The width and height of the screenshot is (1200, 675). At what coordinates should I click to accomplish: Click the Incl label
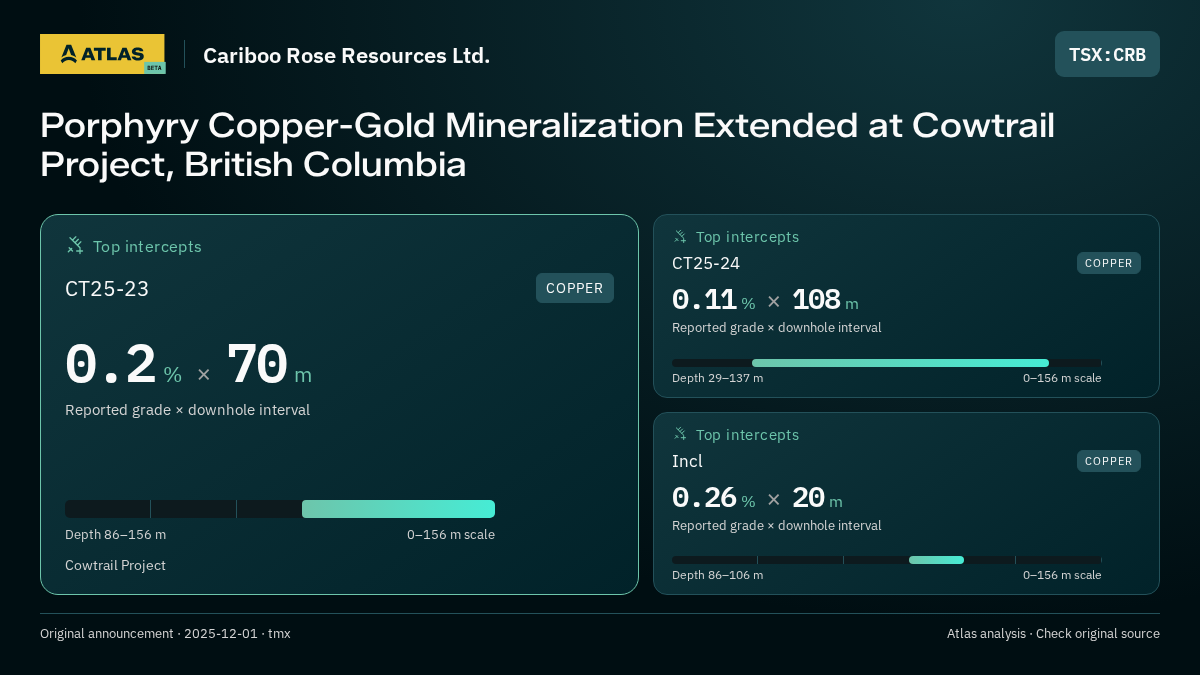(687, 461)
